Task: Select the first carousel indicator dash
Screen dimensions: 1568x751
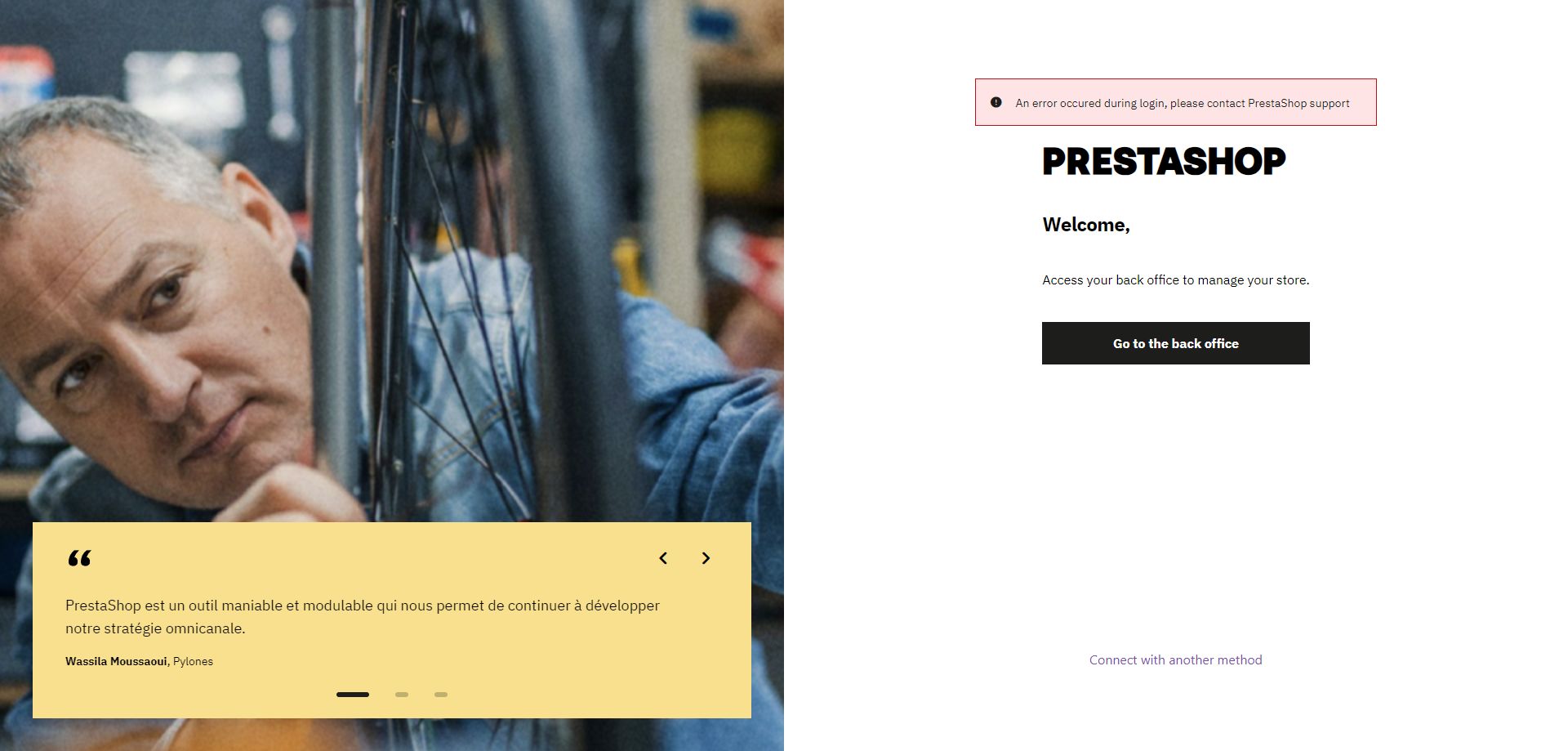Action: click(353, 695)
